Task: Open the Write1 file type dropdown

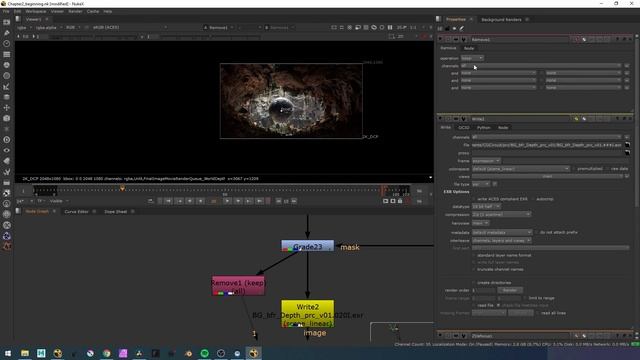Action: click(481, 184)
